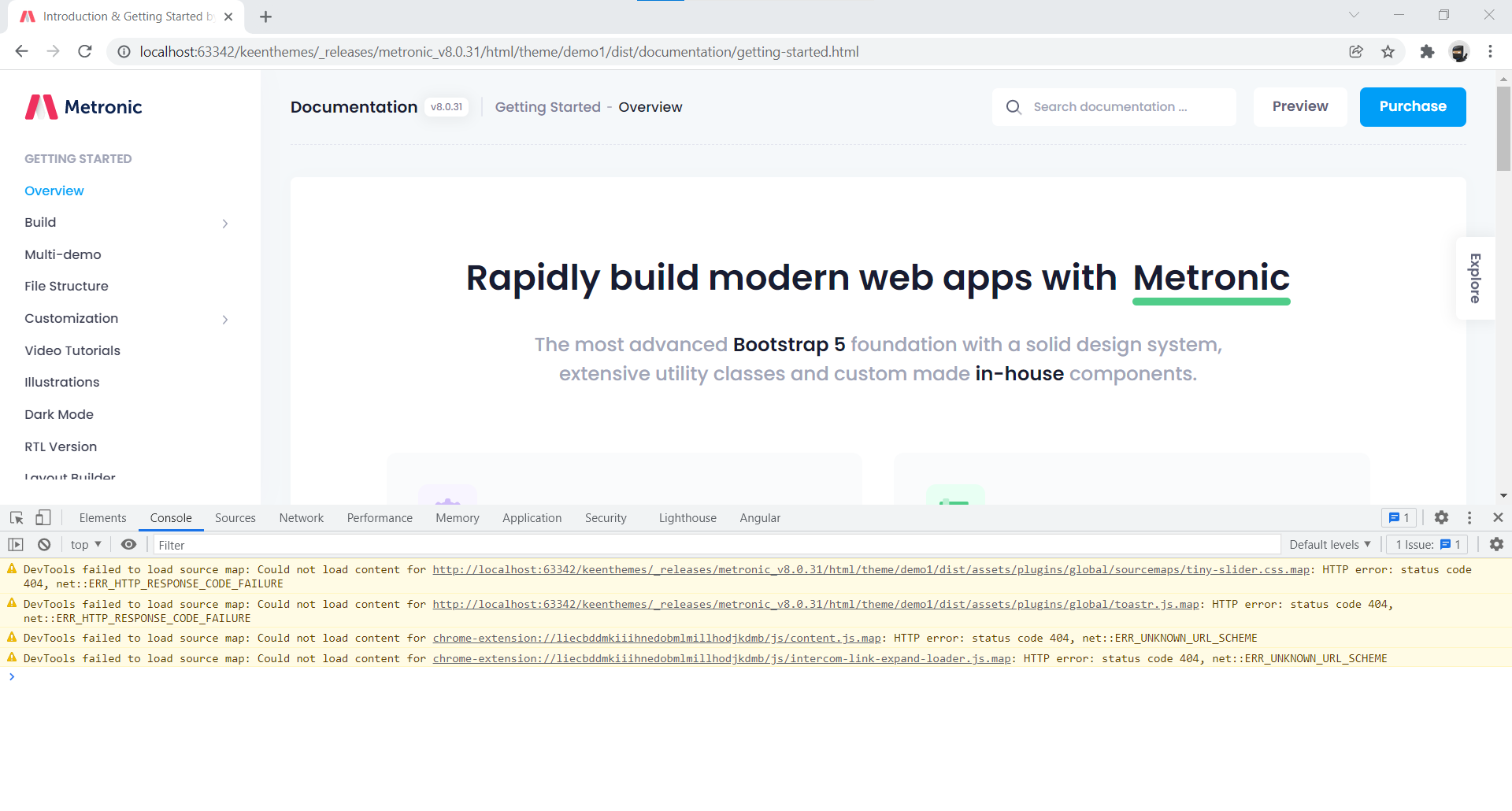Switch to the Sources tab
Viewport: 1512px width, 811px height.
(x=235, y=517)
